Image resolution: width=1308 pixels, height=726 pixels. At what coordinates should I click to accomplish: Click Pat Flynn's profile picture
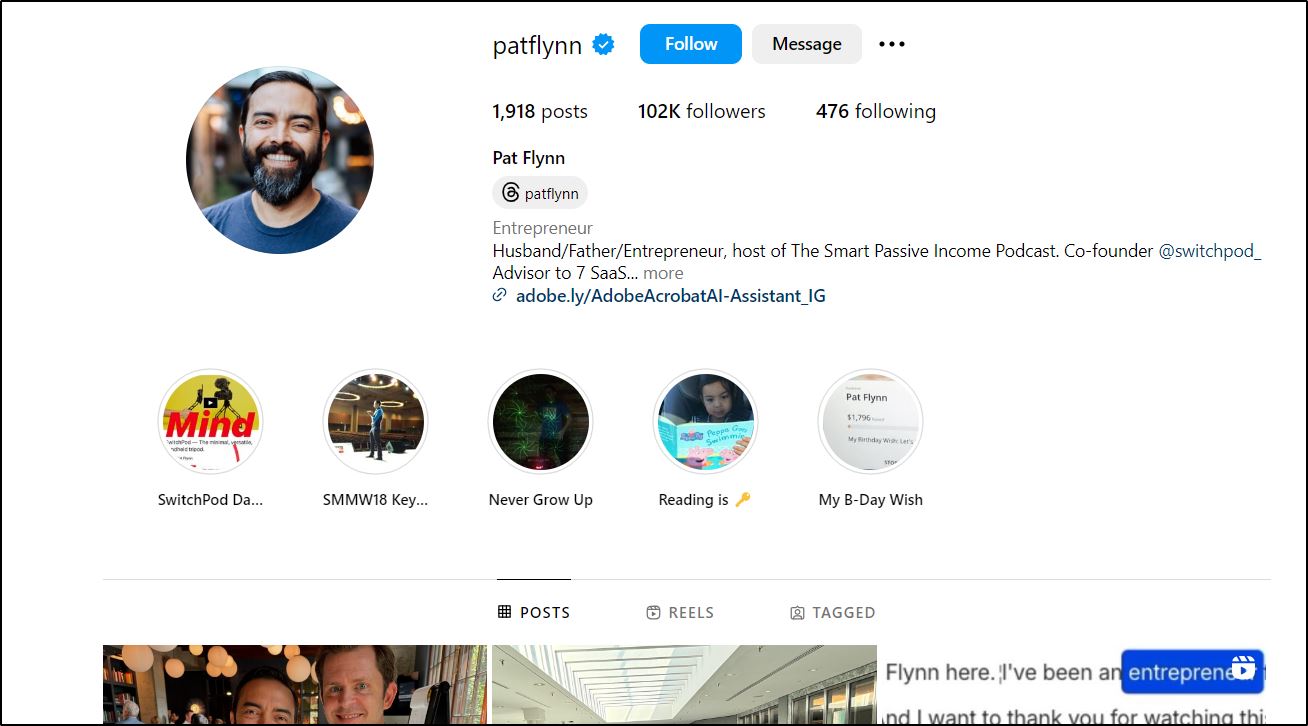[x=280, y=160]
